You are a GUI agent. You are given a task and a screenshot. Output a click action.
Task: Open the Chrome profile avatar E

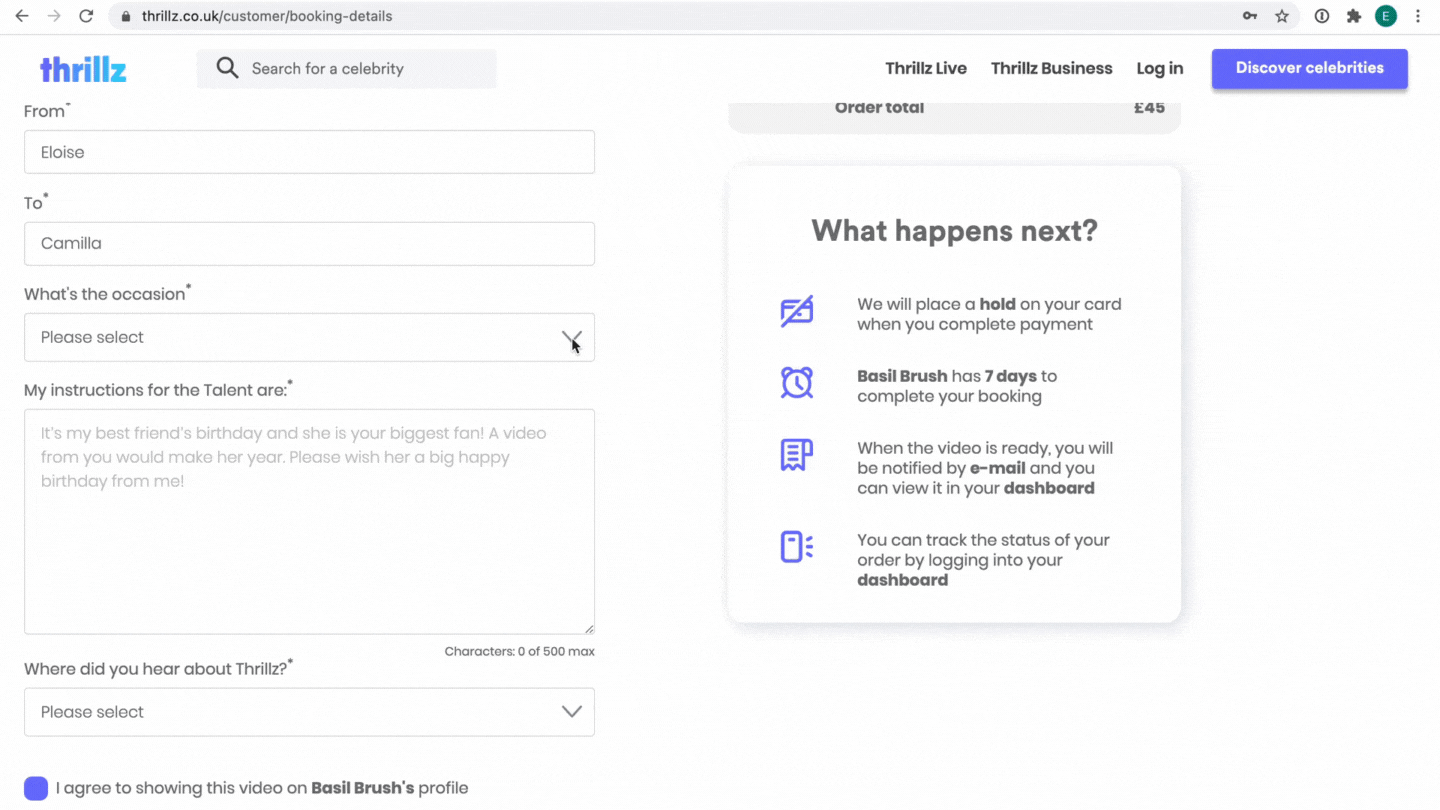[x=1386, y=16]
